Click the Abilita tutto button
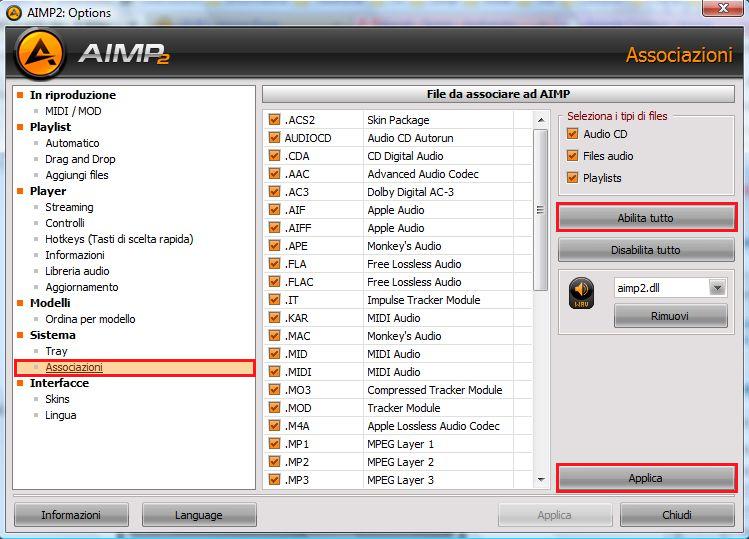 646,218
